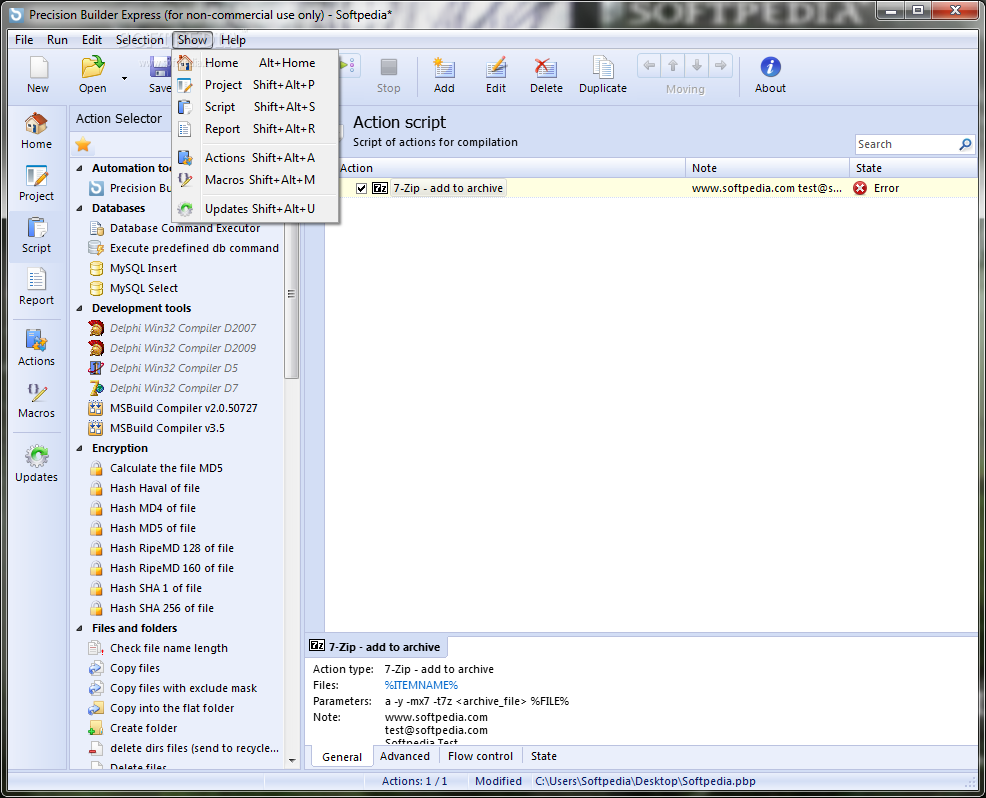Collapse the Automation tools group
Viewport: 986px width, 798px height.
point(80,169)
